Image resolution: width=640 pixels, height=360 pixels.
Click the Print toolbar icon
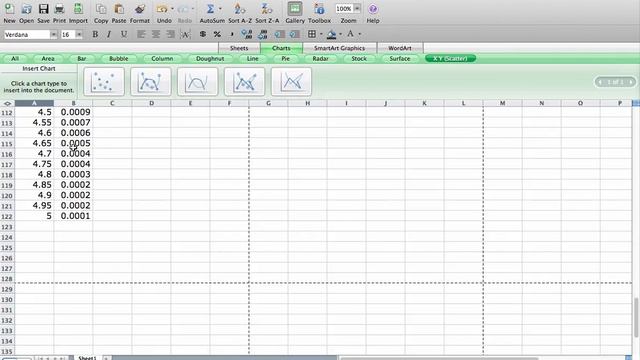tap(59, 9)
